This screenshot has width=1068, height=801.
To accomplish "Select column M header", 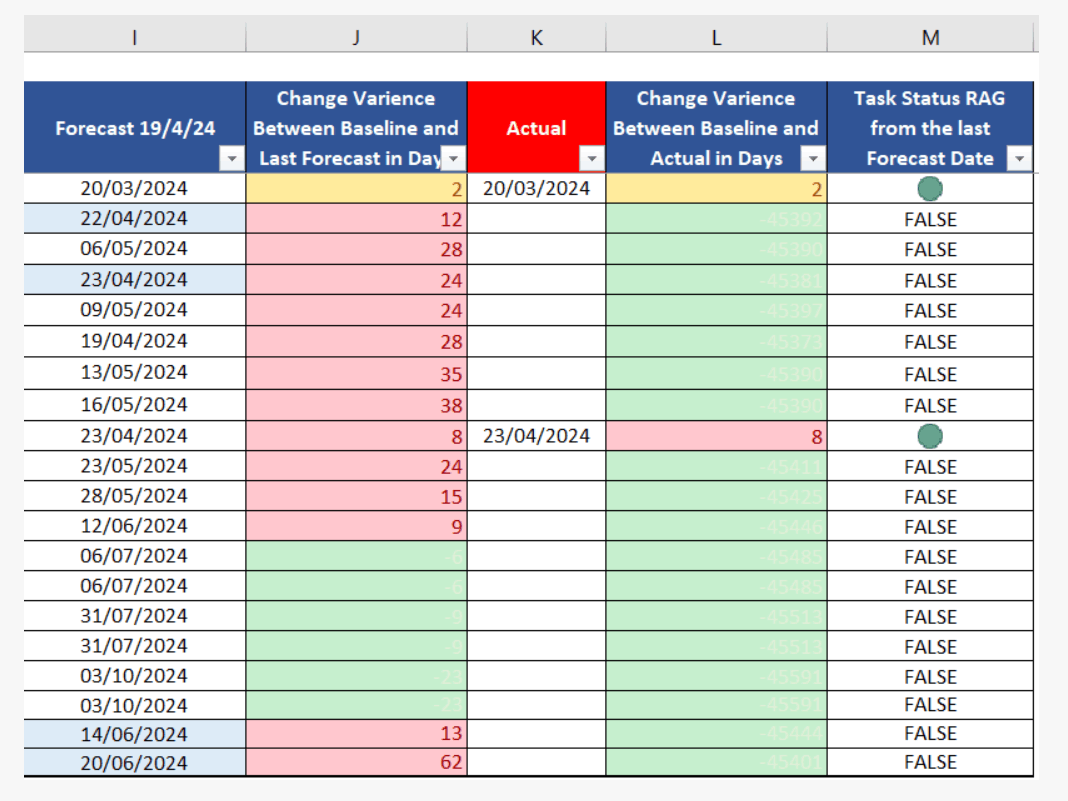I will click(x=930, y=37).
